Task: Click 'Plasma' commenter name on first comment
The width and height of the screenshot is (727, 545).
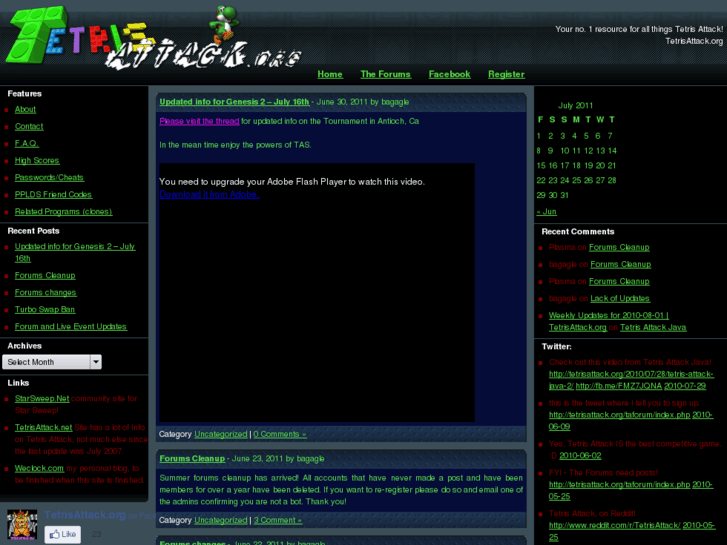Action: 562,247
